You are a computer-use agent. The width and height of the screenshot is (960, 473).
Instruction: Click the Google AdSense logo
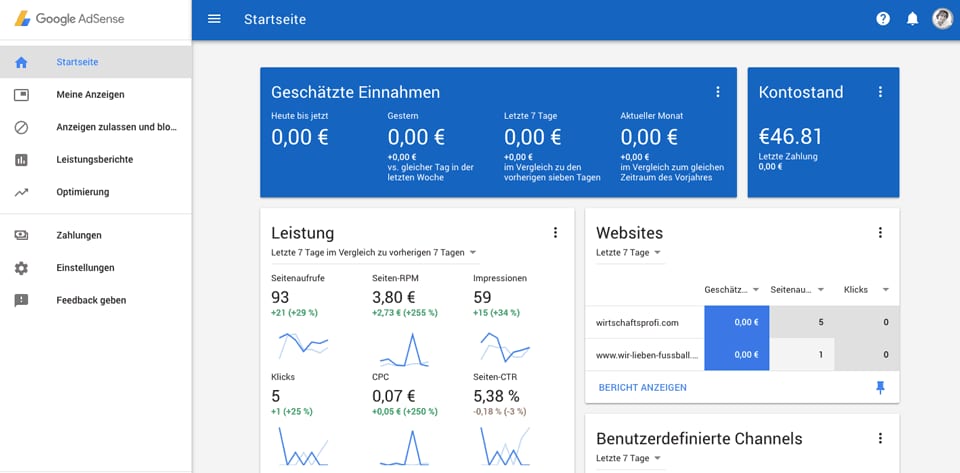(x=69, y=19)
